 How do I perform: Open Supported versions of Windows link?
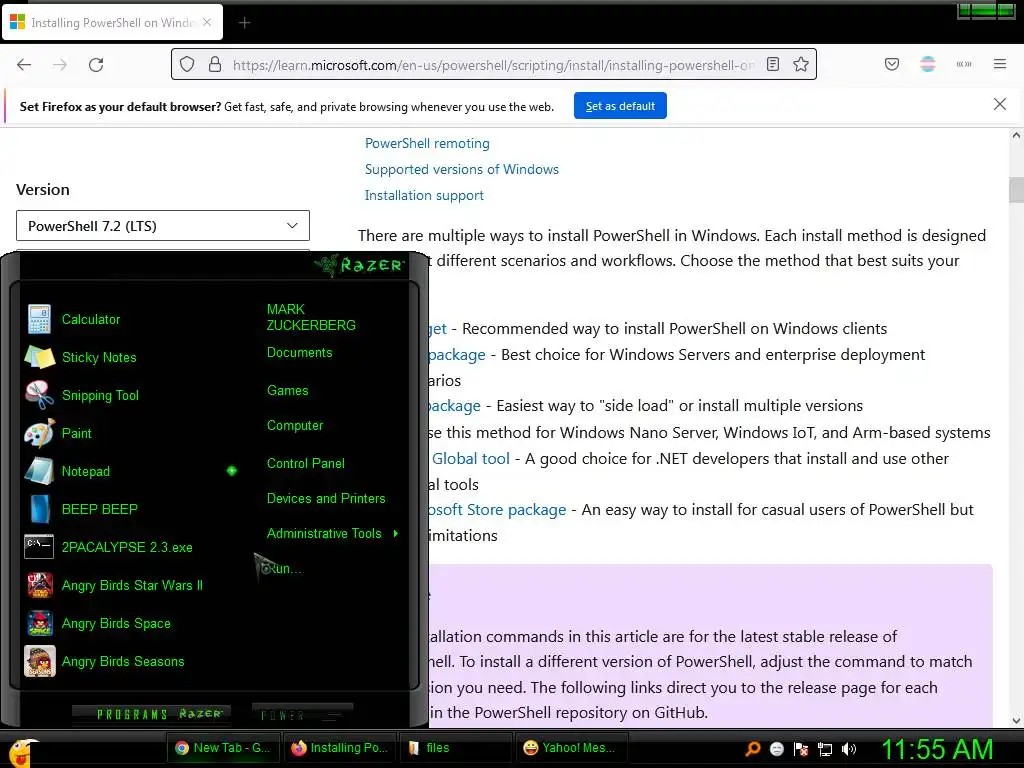[x=462, y=170]
